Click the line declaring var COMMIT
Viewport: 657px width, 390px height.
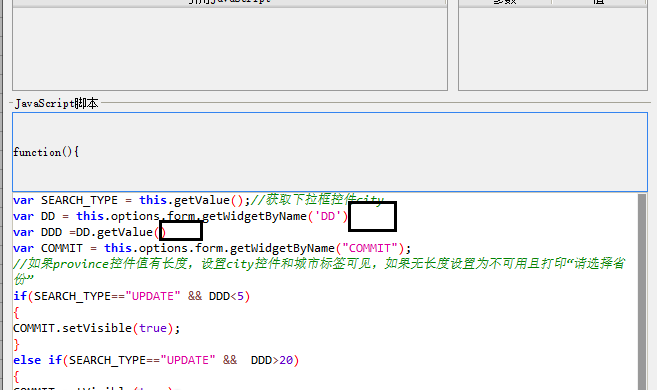tap(212, 248)
